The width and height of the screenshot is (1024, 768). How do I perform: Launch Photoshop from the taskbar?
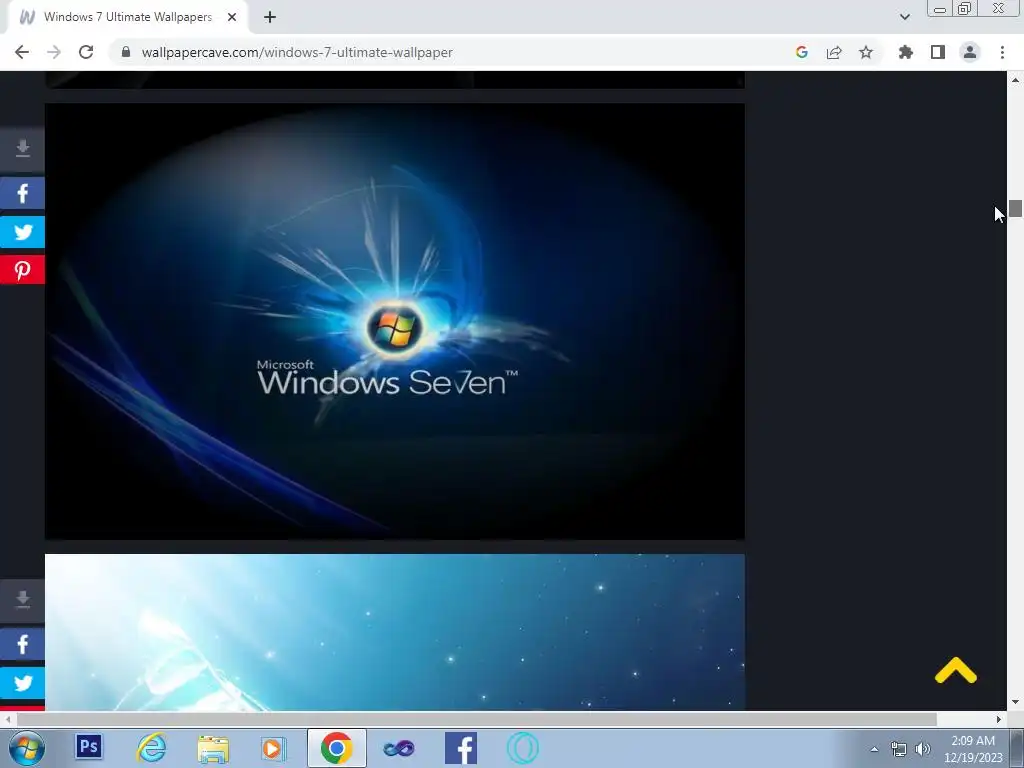point(89,746)
